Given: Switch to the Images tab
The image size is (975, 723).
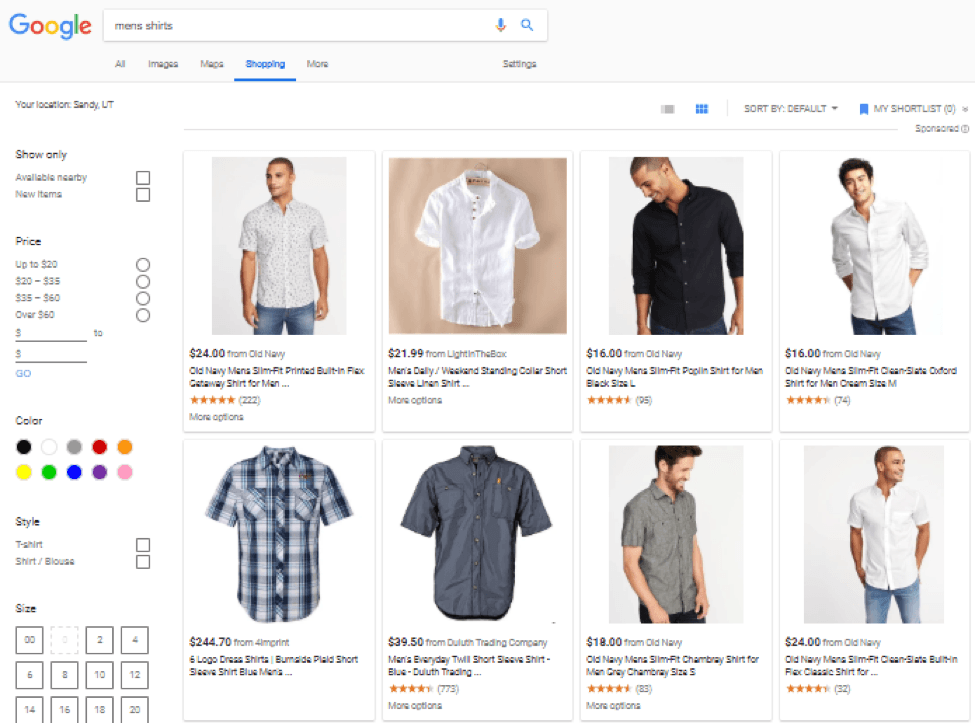Looking at the screenshot, I should (x=163, y=64).
